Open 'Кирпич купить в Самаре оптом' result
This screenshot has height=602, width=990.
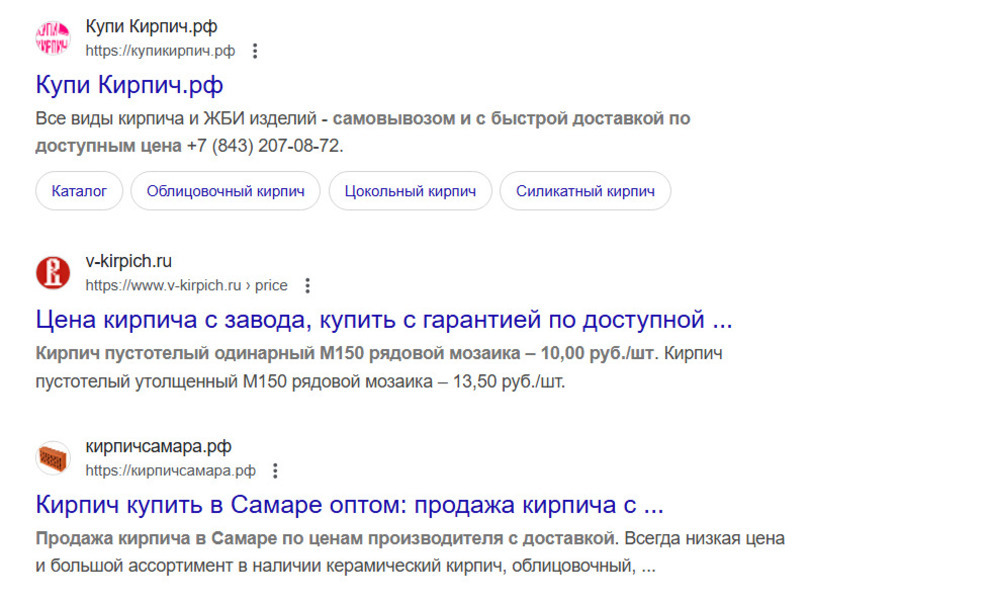(350, 505)
